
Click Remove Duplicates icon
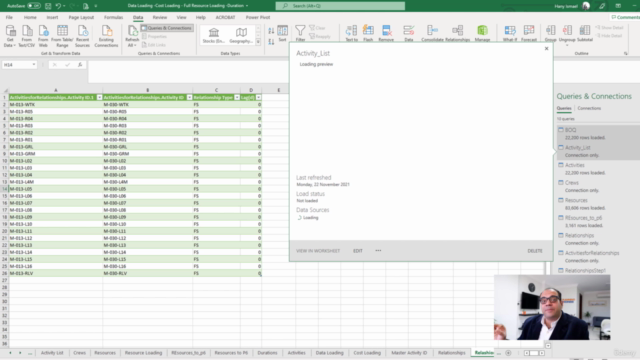[x=386, y=33]
